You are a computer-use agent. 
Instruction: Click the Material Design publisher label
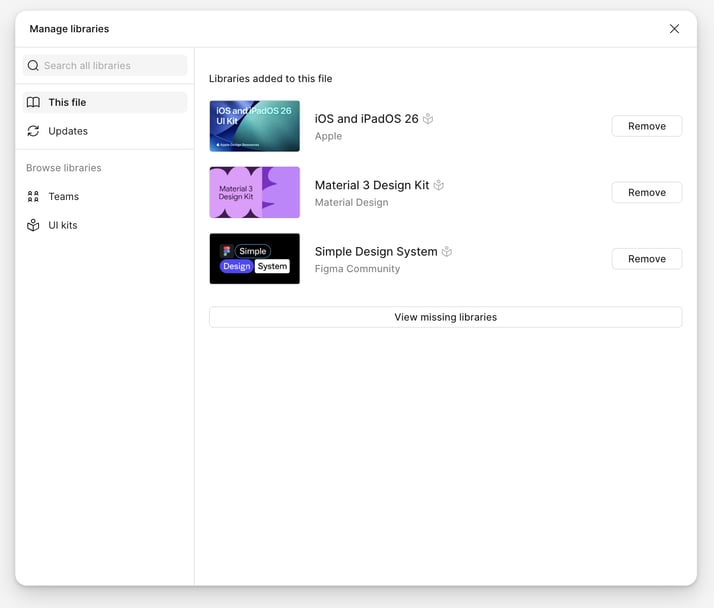pos(352,202)
